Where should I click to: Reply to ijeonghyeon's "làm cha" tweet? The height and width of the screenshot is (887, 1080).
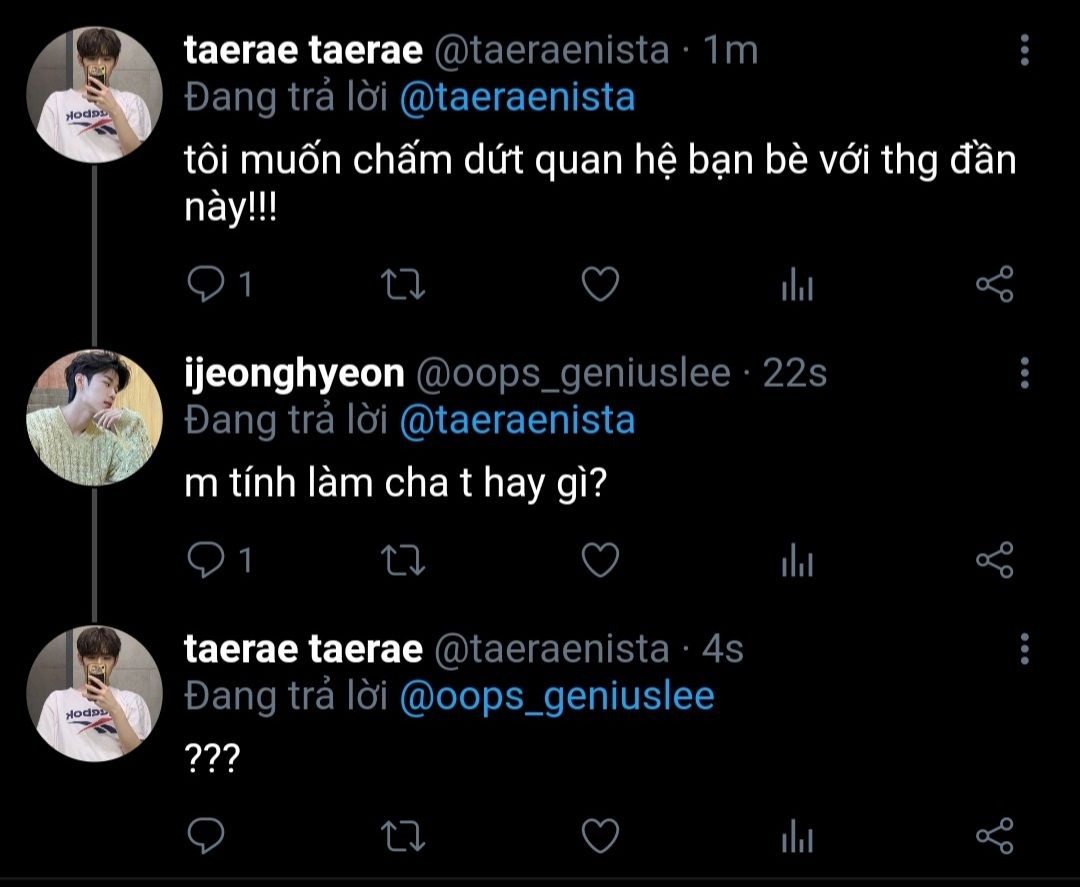[x=207, y=560]
